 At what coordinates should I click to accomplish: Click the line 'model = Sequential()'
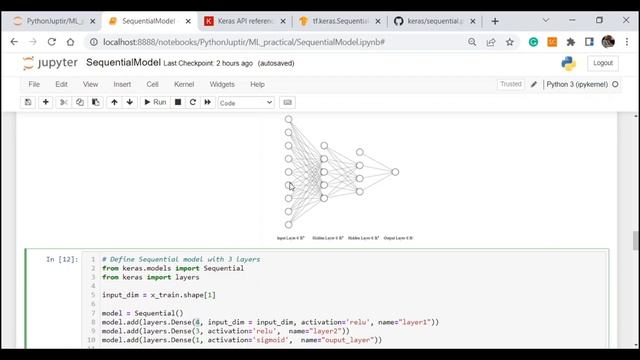(142, 313)
